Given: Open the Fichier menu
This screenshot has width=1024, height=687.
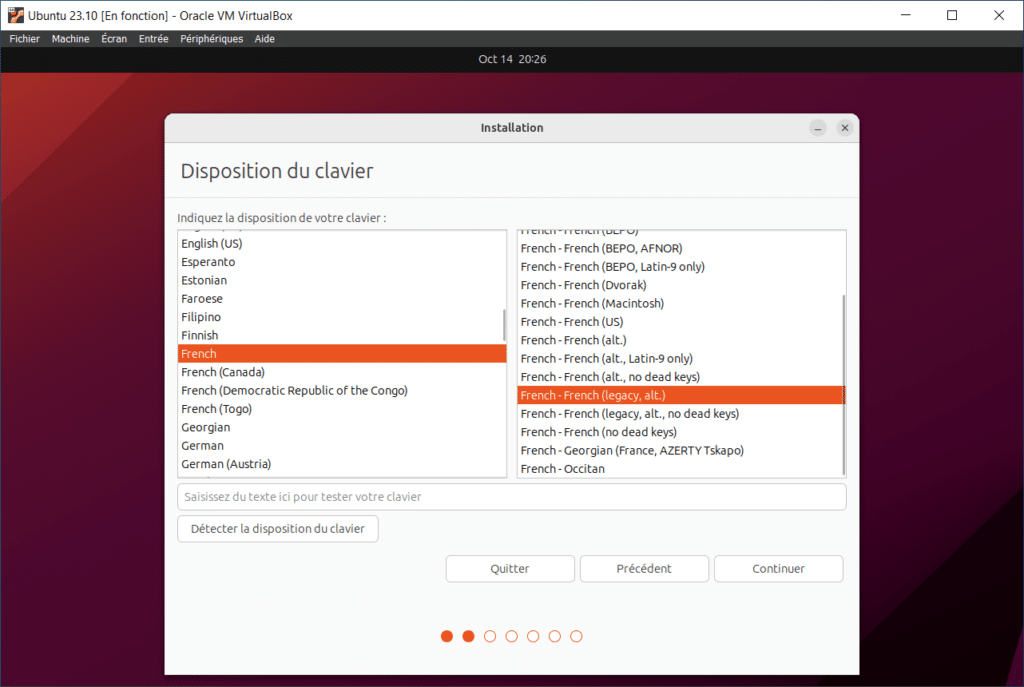Looking at the screenshot, I should [25, 39].
